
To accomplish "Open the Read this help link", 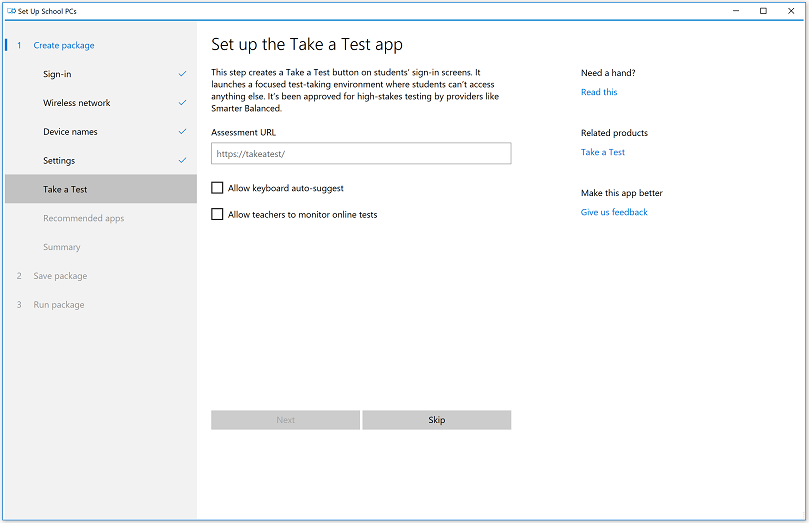I will pos(599,92).
